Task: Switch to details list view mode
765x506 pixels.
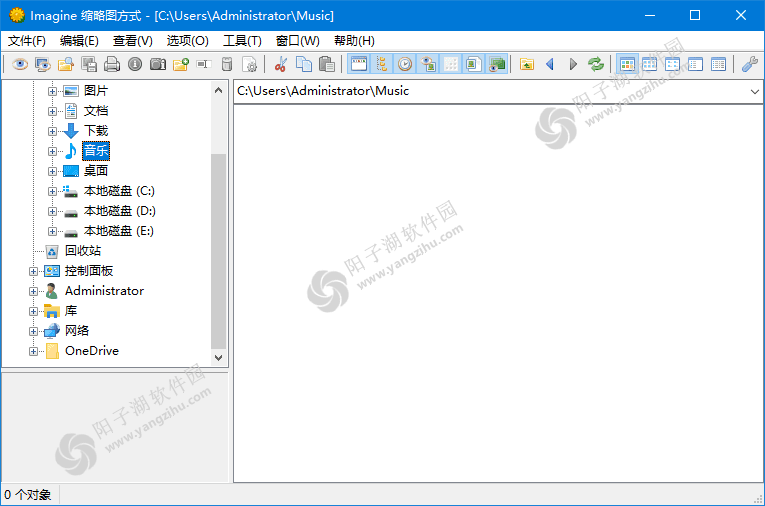Action: pyautogui.click(x=718, y=64)
